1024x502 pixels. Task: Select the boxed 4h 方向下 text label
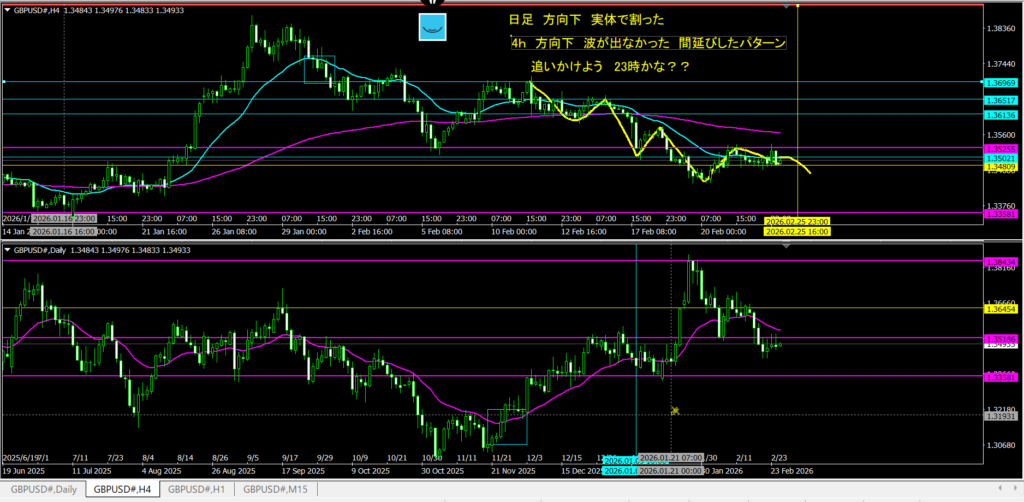coord(647,44)
